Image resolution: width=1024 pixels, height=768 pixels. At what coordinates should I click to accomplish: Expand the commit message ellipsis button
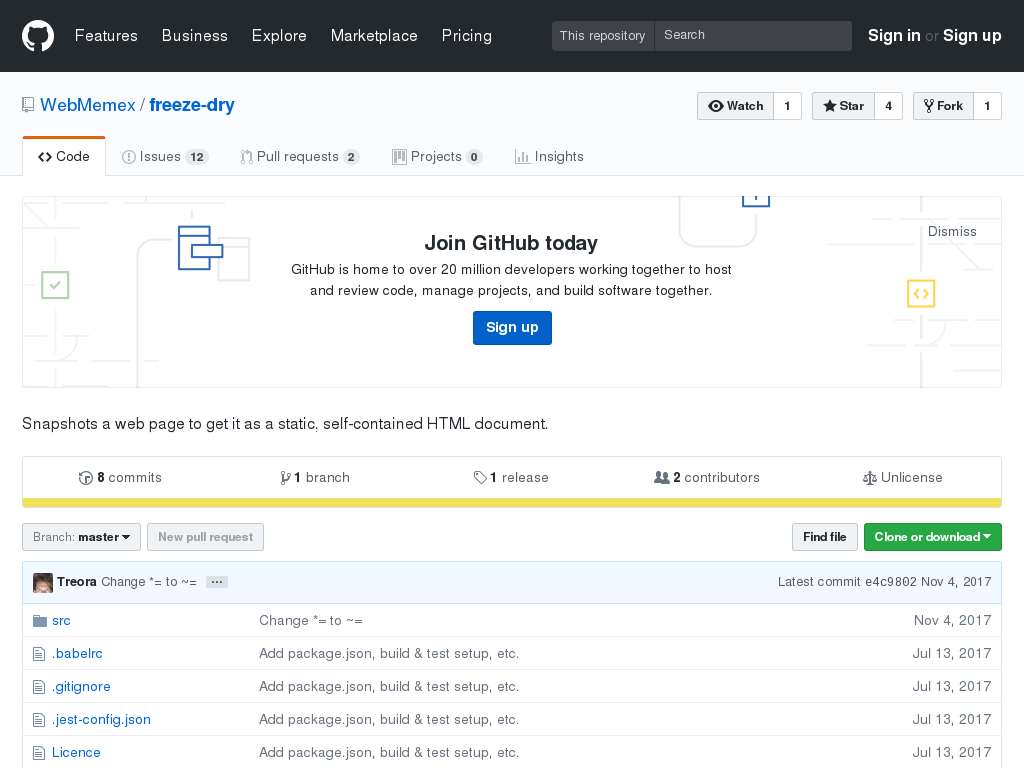click(217, 582)
